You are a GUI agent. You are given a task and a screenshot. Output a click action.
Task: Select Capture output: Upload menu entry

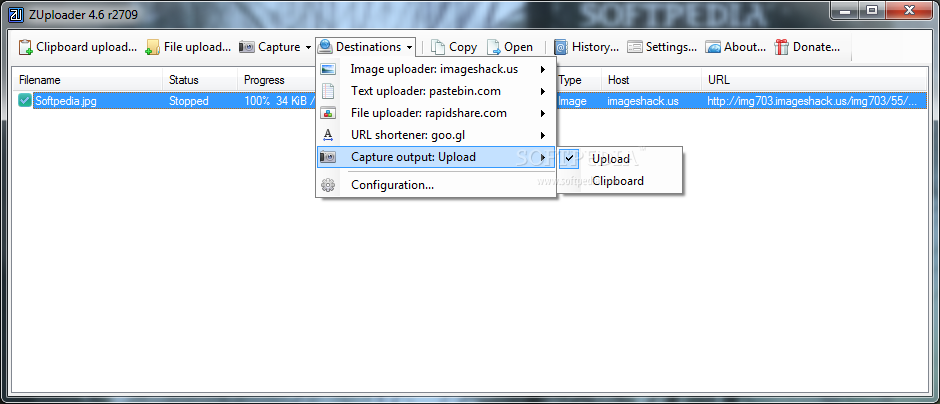pos(436,157)
